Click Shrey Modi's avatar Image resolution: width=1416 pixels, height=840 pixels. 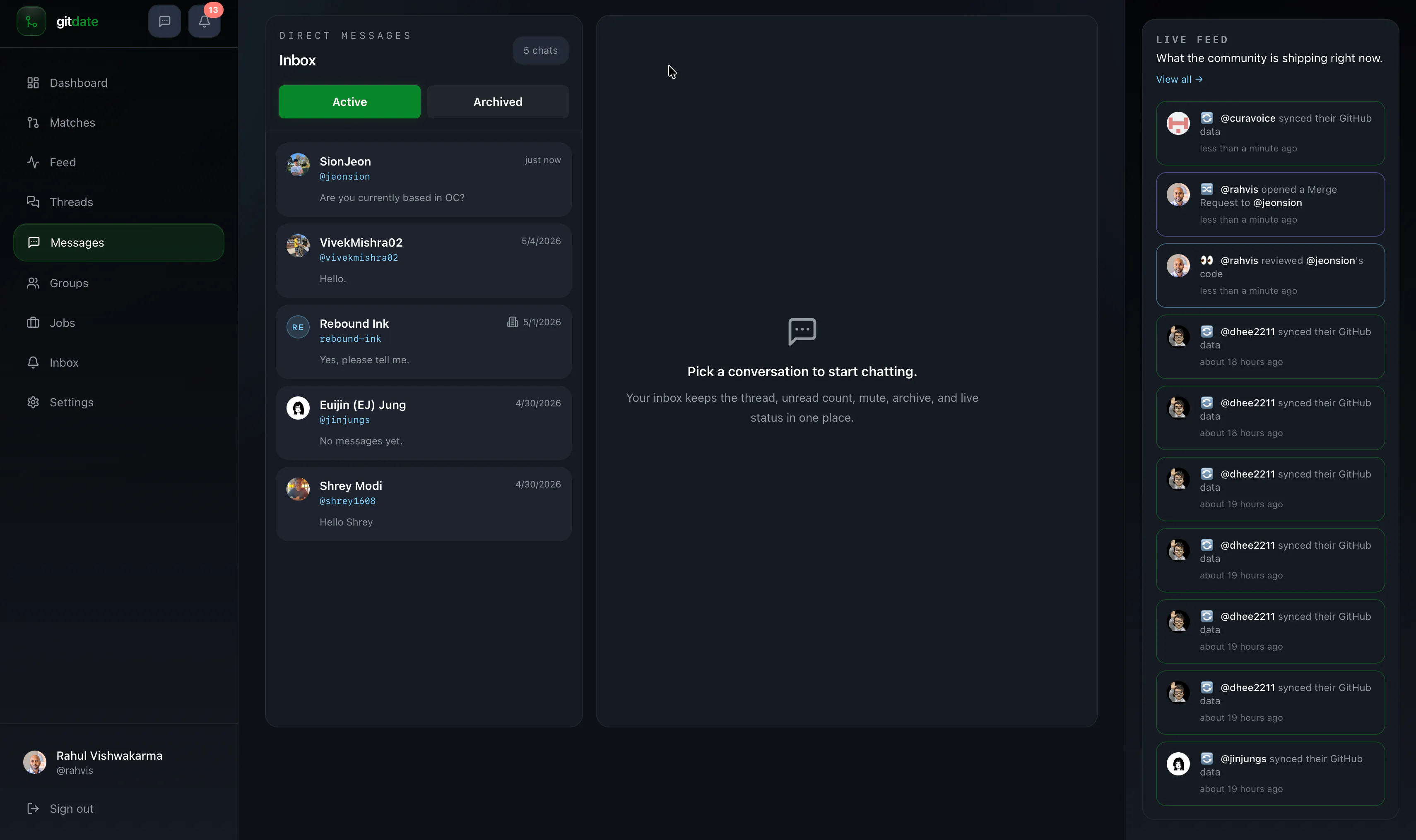298,489
